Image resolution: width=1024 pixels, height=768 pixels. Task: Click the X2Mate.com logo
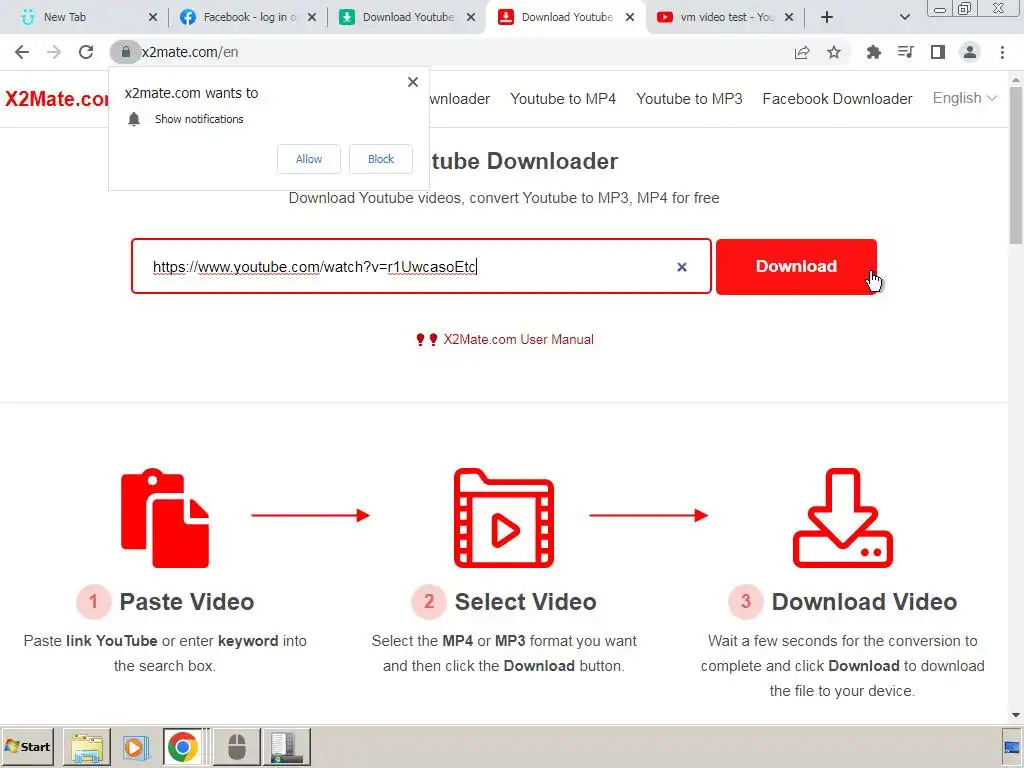pos(57,99)
